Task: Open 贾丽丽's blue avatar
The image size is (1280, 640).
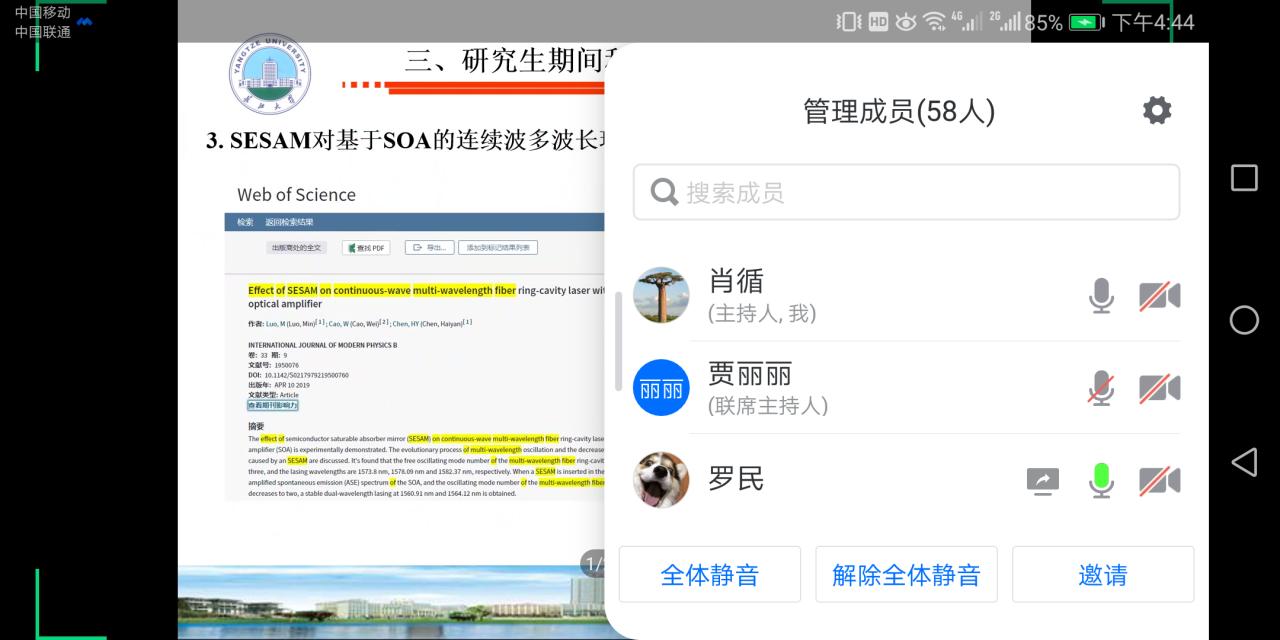Action: (x=661, y=388)
